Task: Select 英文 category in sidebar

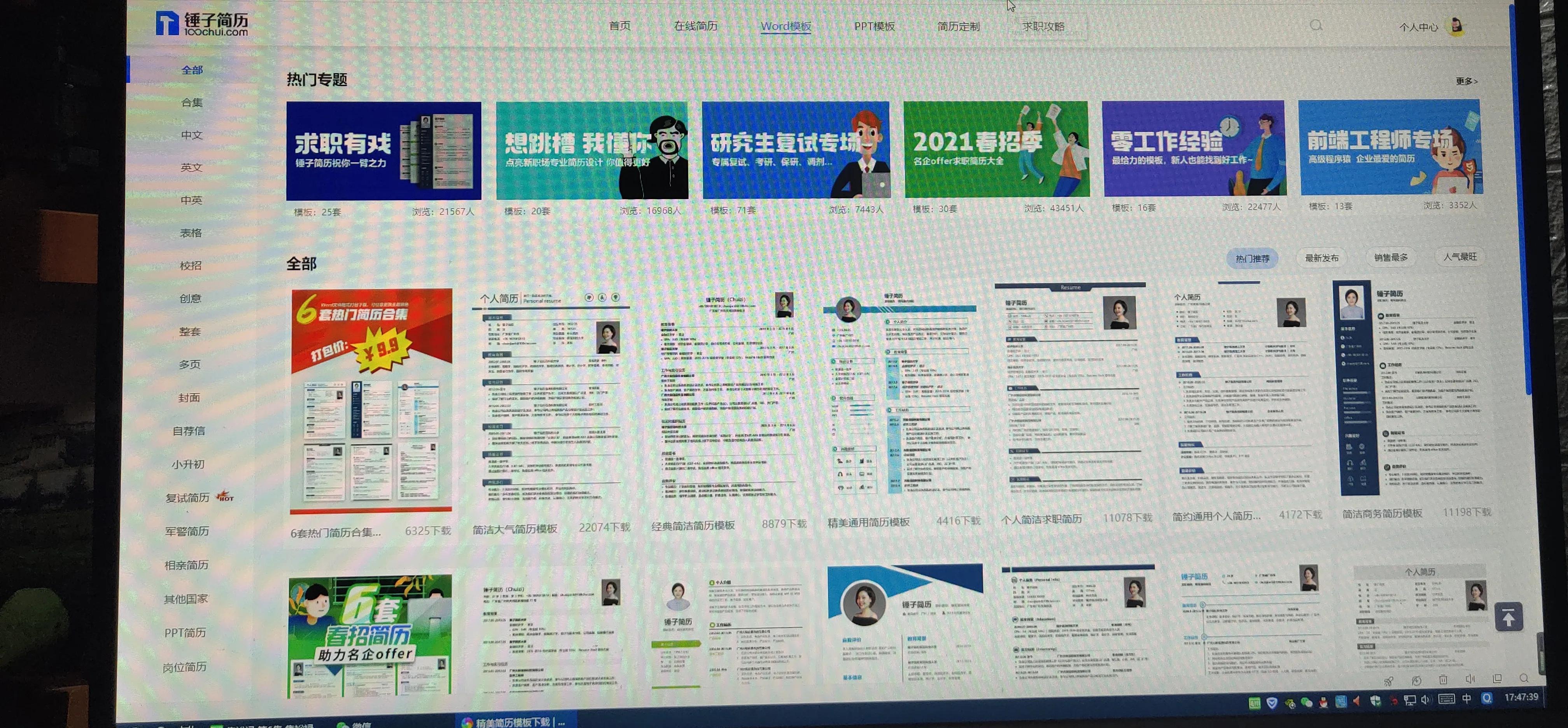Action: click(191, 167)
